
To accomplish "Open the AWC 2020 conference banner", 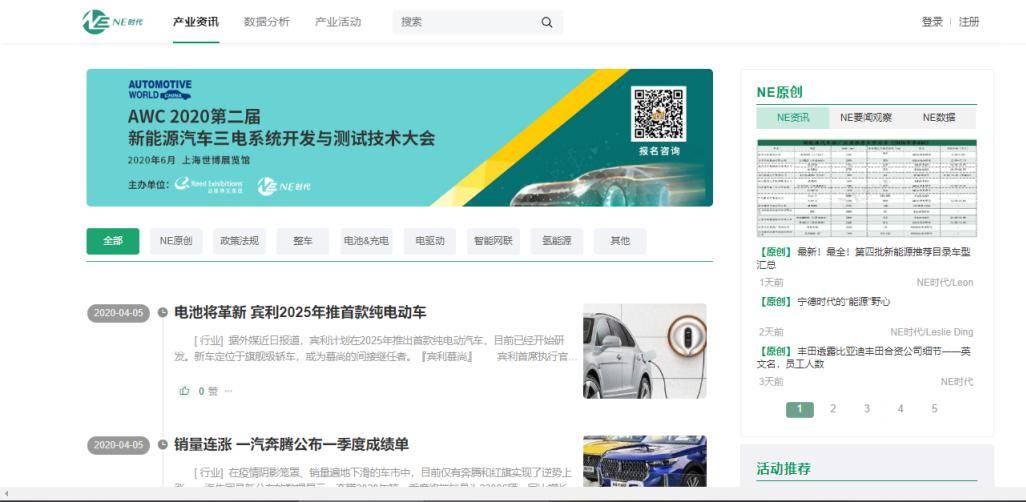I will (x=399, y=137).
